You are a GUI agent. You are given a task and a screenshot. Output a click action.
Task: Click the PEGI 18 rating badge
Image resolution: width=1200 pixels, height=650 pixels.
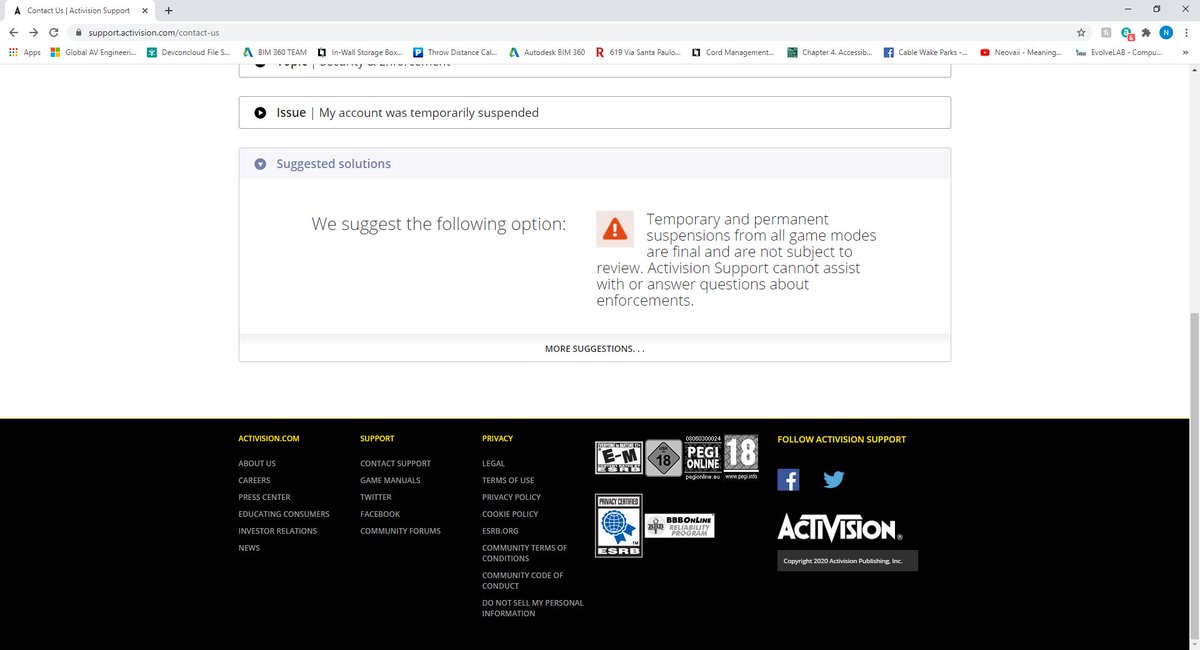741,457
